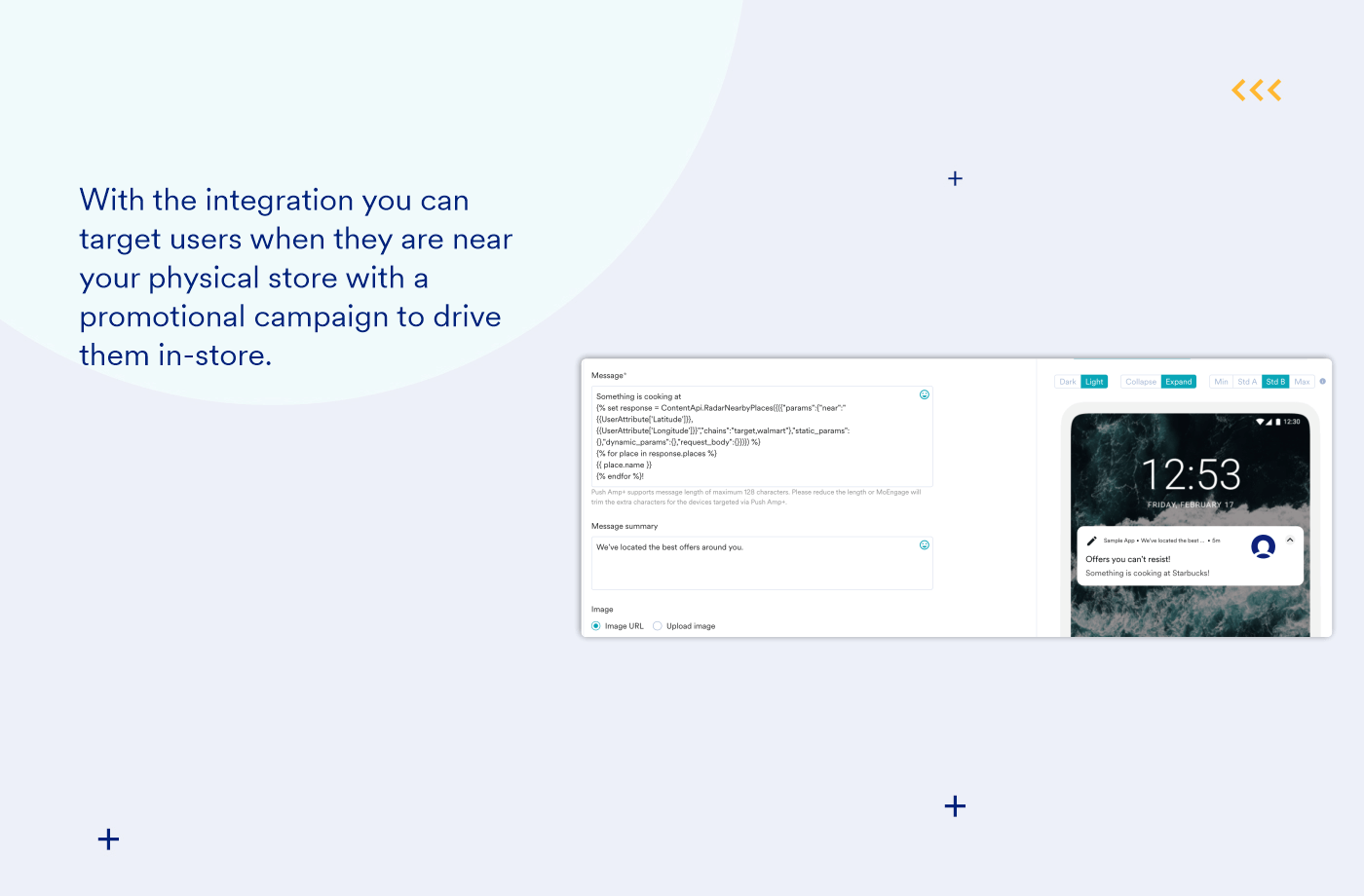Click the yellow triple chevron arrows
The image size is (1364, 896).
(x=1257, y=91)
